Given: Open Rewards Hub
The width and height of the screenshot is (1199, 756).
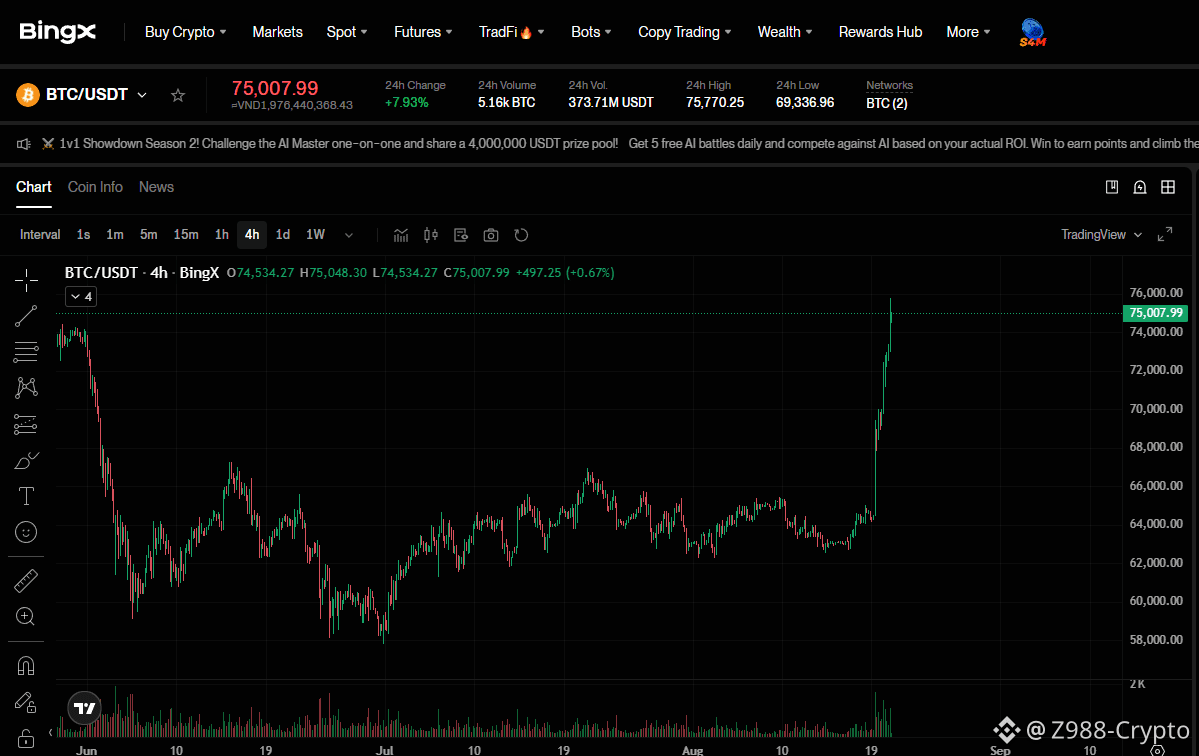Looking at the screenshot, I should click(x=880, y=32).
